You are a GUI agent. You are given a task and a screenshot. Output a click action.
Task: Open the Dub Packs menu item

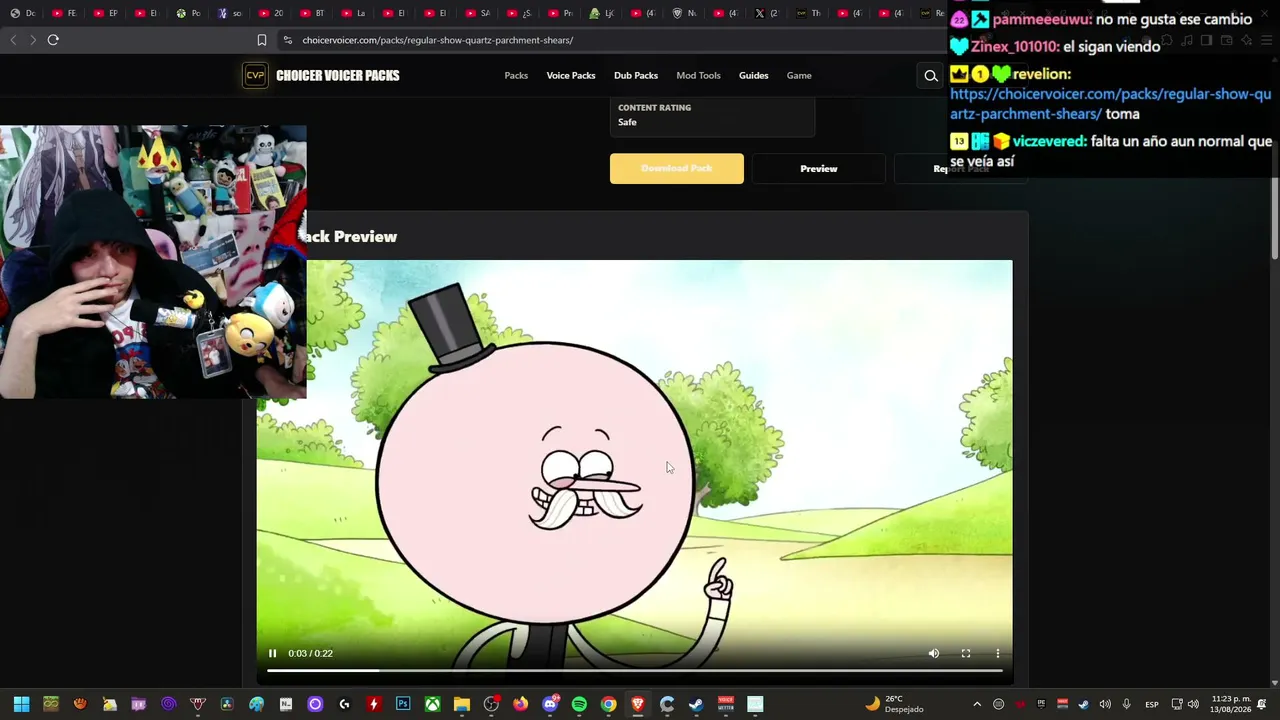tap(636, 76)
